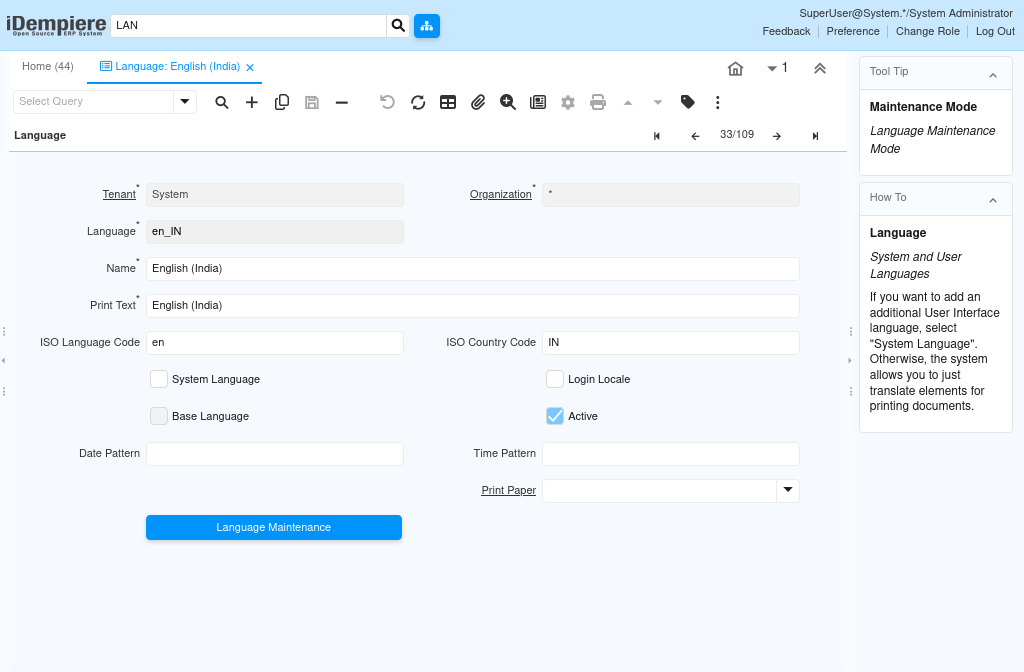
Task: Delete record with the minus icon
Action: 342,103
